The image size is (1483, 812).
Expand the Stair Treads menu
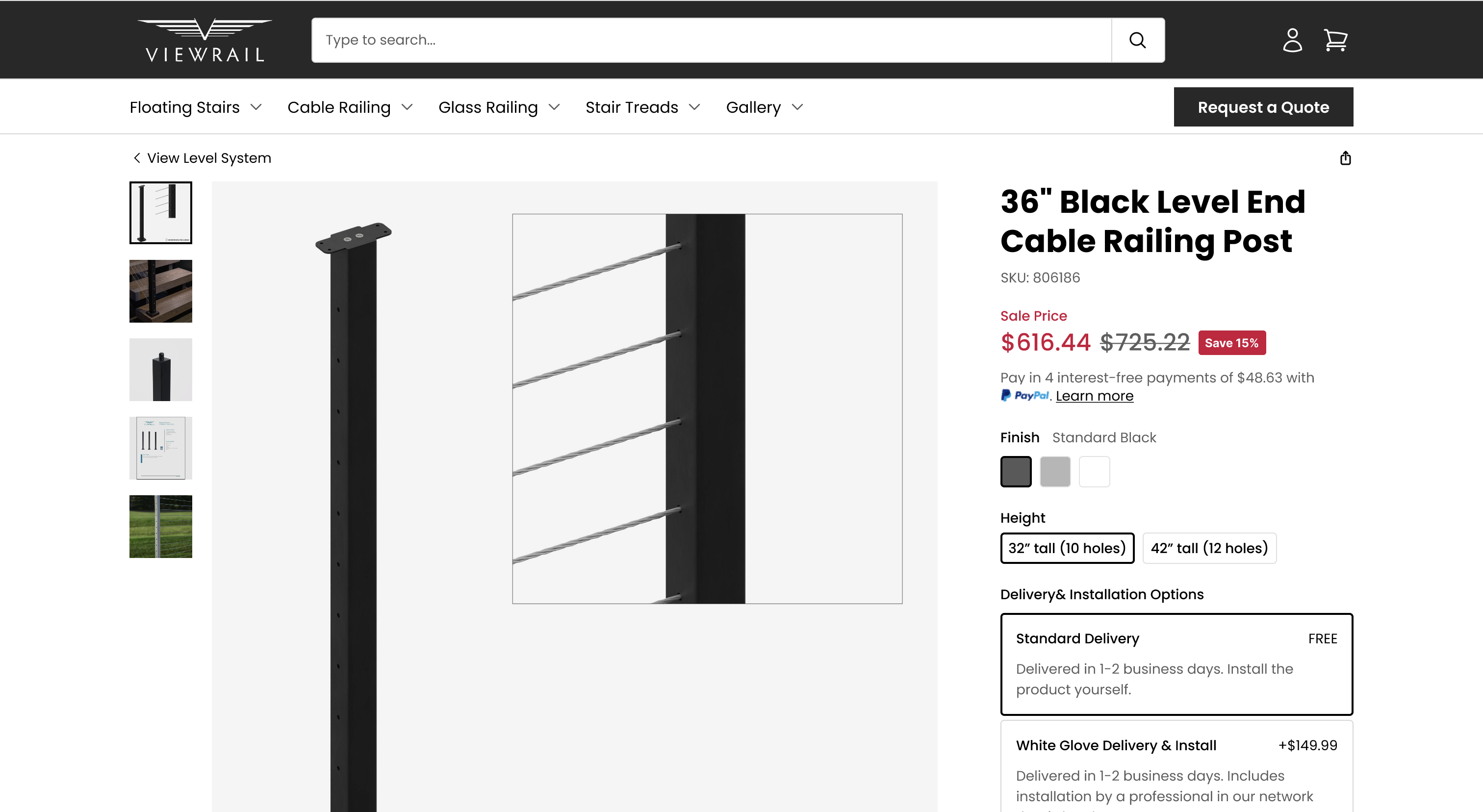click(631, 106)
